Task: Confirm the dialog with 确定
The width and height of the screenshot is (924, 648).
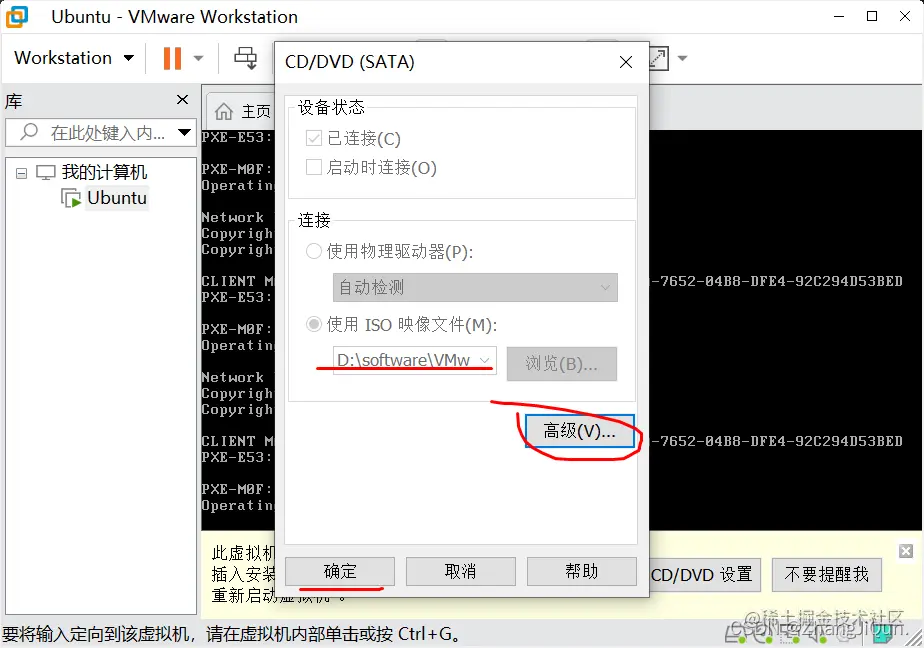Action: tap(340, 571)
